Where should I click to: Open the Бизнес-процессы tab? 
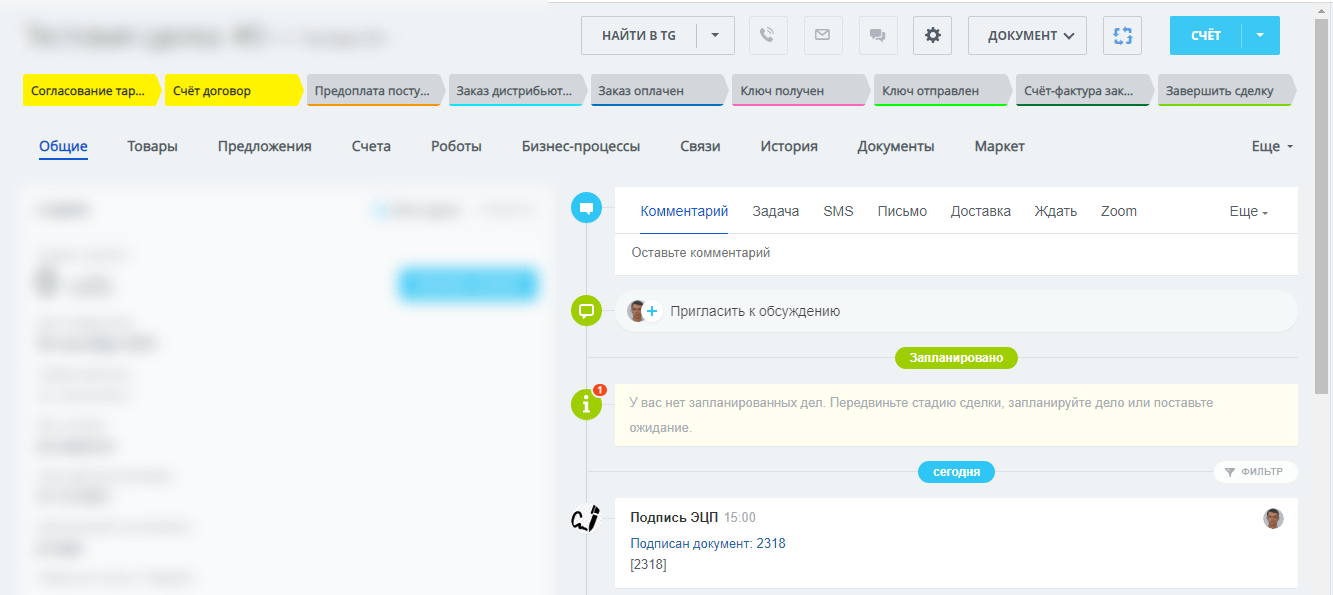click(x=581, y=146)
